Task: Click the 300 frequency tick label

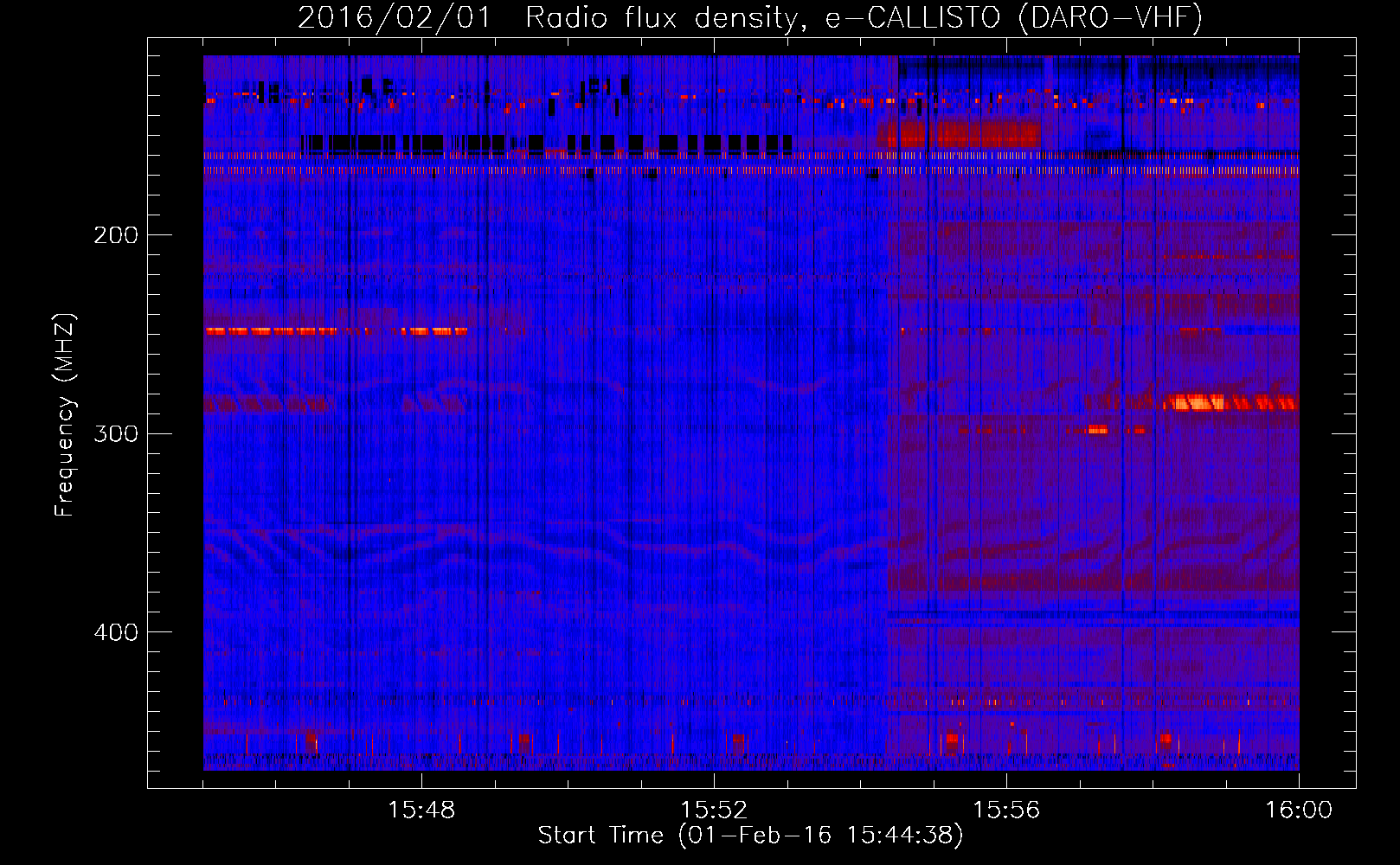Action: point(116,433)
